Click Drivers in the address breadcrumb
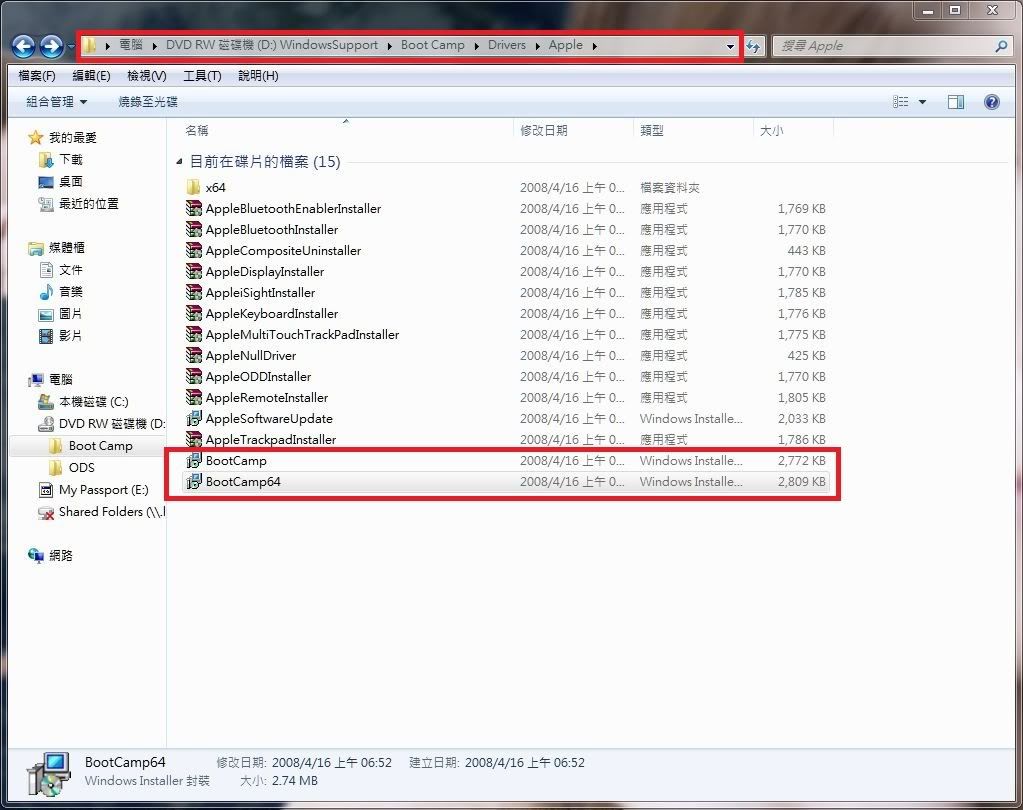This screenshot has width=1023, height=810. click(x=506, y=45)
